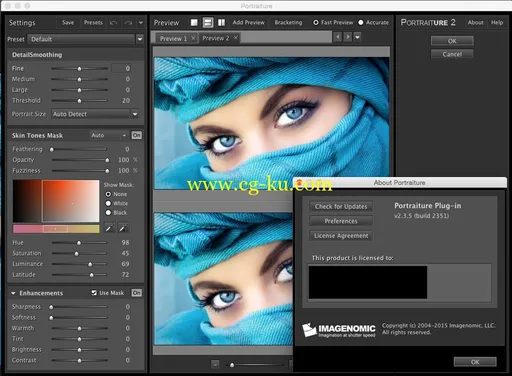Click the skin tone color picker square

tap(56, 201)
